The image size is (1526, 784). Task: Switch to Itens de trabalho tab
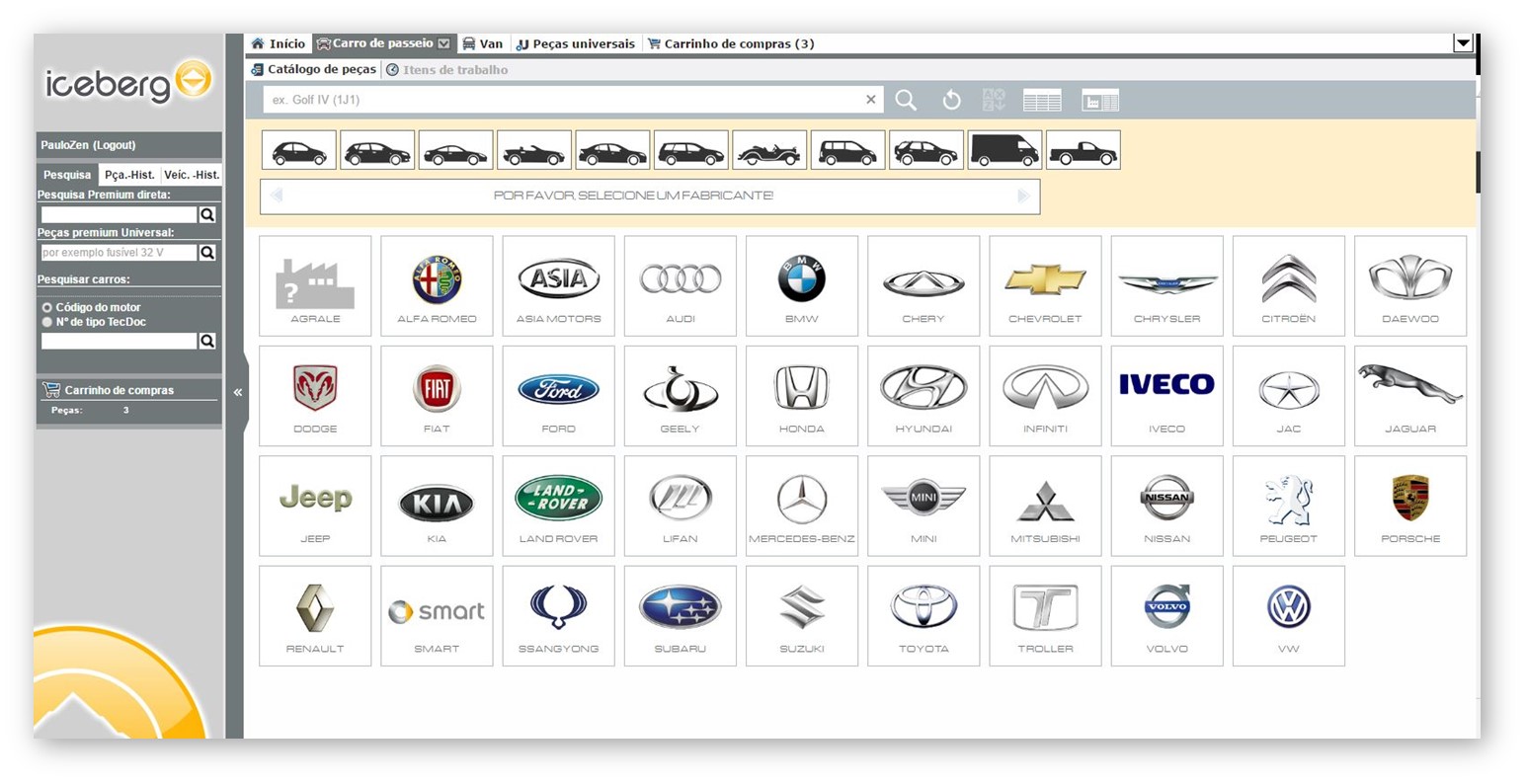coord(446,70)
